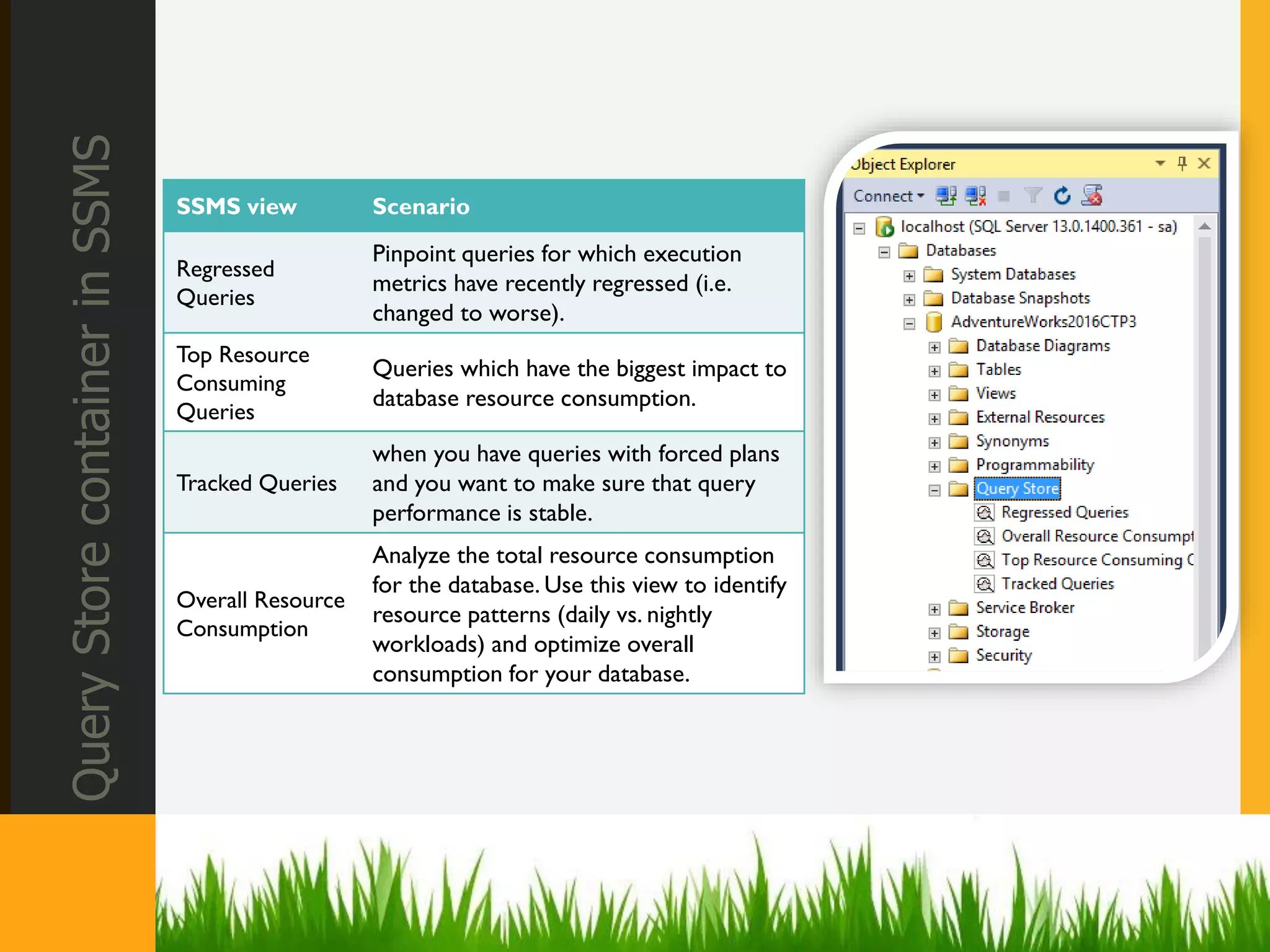Expand the Programmability folder
This screenshot has height=952, width=1270.
(935, 466)
